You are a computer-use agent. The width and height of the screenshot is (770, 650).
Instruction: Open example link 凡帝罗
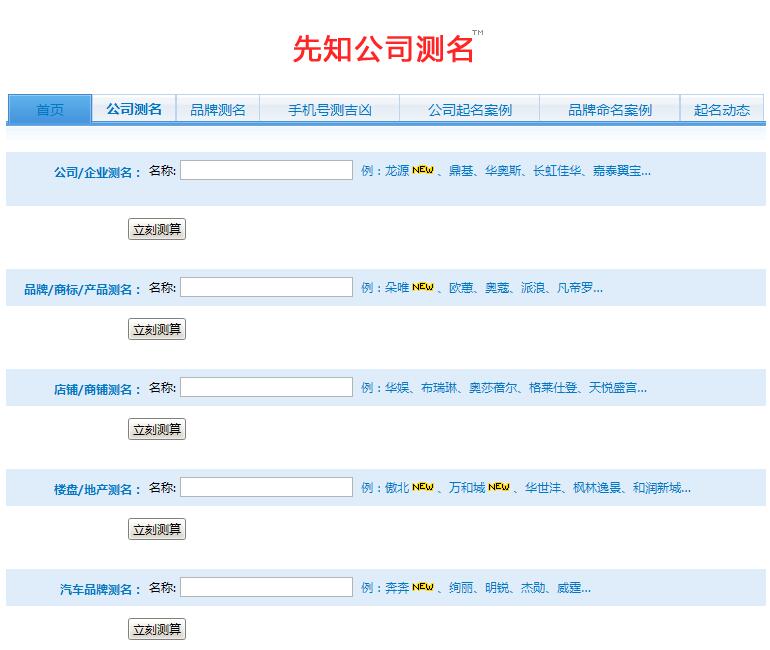575,287
